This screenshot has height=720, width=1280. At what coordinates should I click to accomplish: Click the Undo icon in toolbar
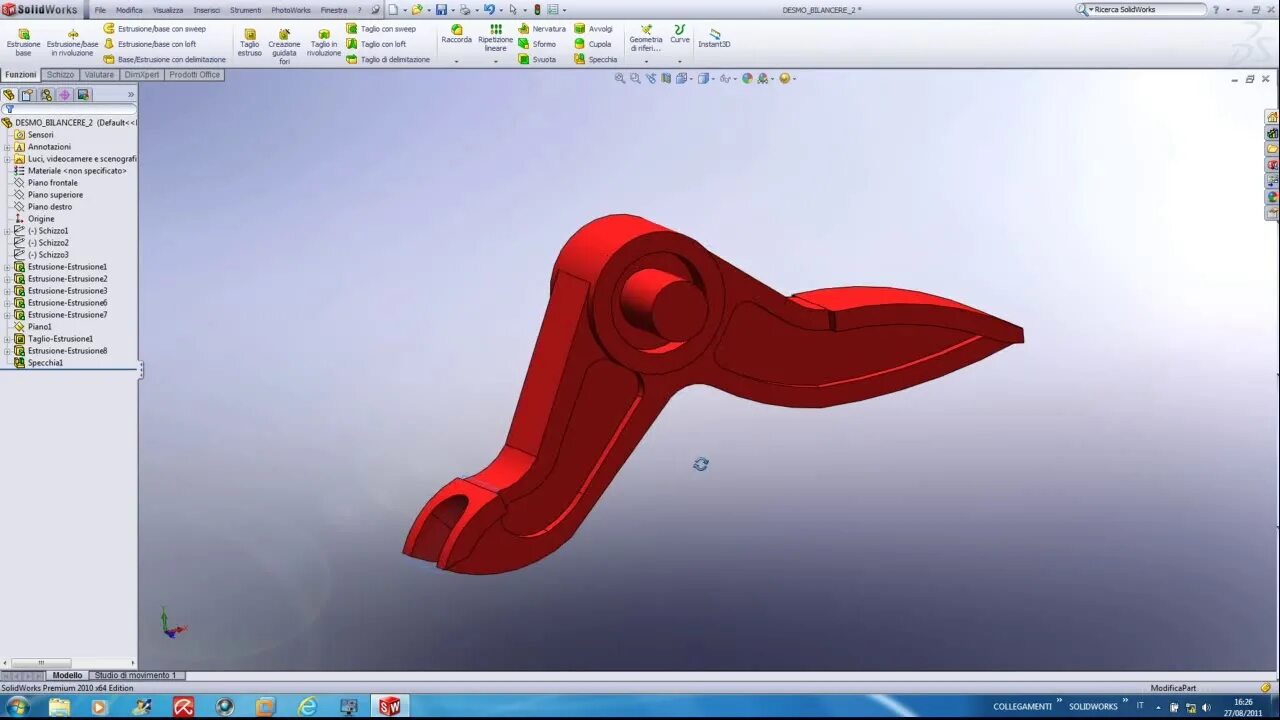pyautogui.click(x=489, y=10)
